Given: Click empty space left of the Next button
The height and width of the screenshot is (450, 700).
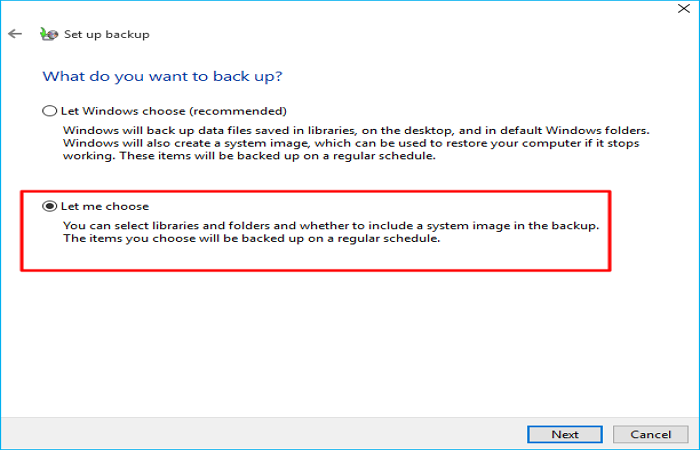Looking at the screenshot, I should point(300,434).
